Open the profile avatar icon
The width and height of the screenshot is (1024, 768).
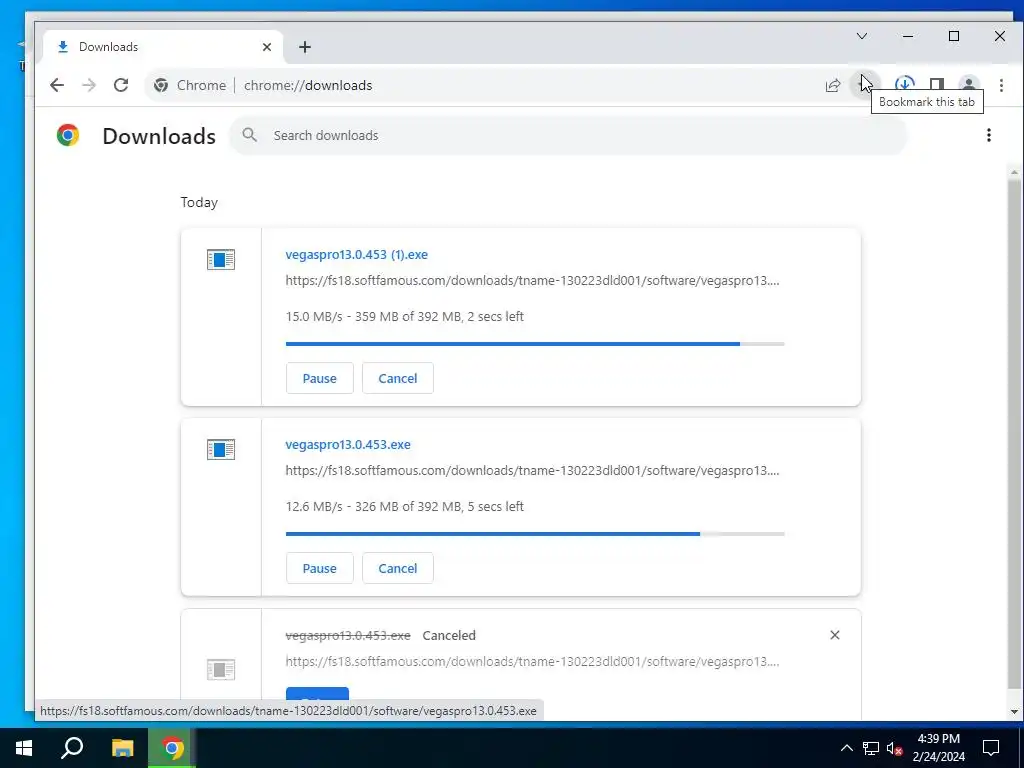point(968,85)
